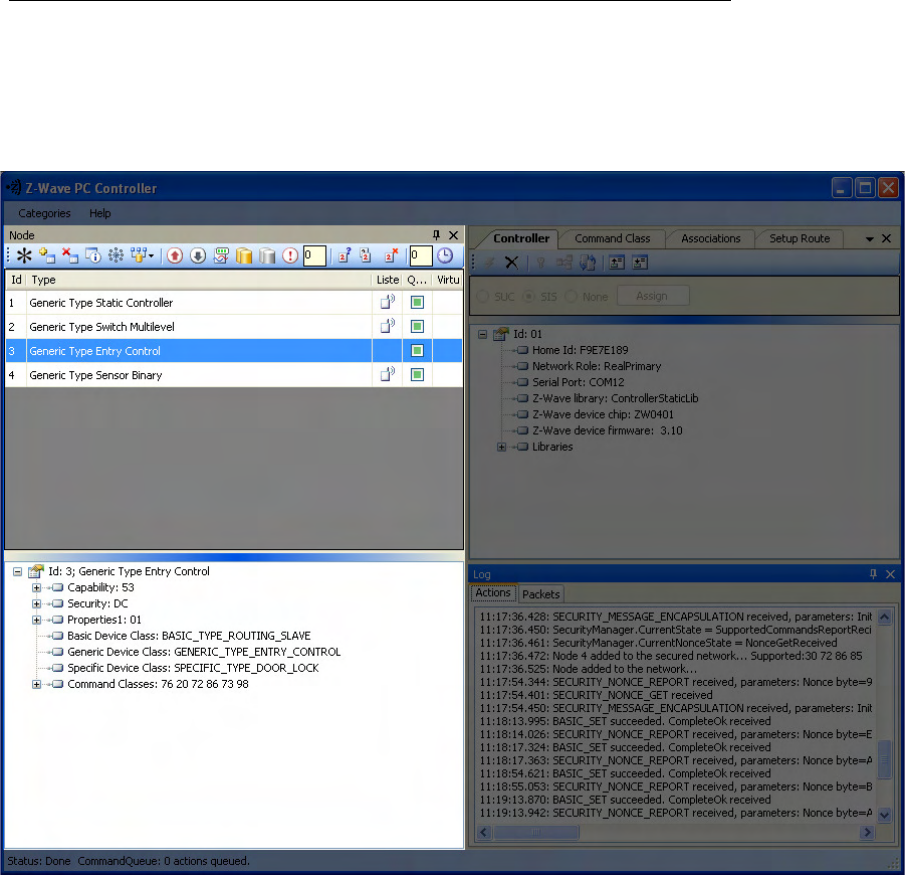
Task: Switch to the Command Class tab
Action: (612, 238)
